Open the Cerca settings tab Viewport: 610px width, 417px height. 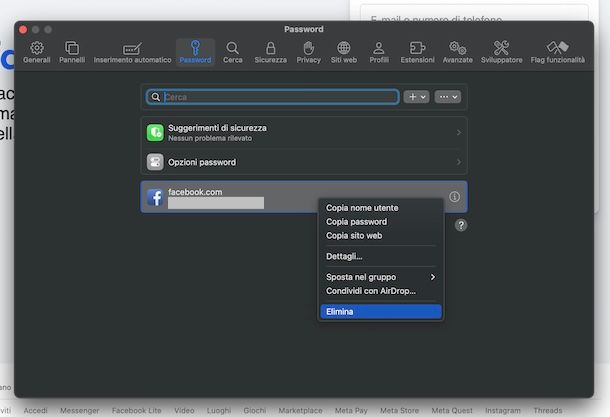pyautogui.click(x=233, y=52)
